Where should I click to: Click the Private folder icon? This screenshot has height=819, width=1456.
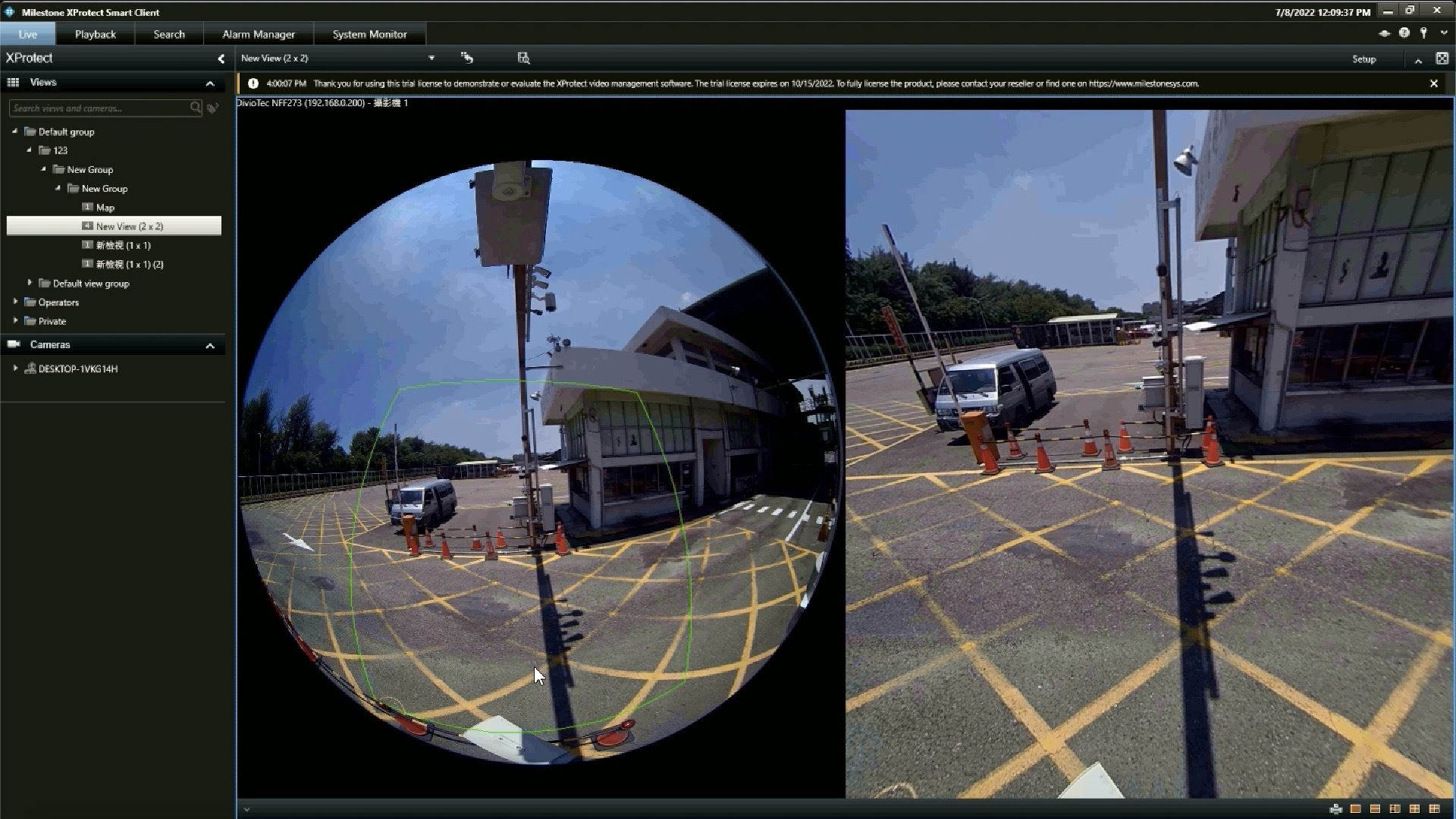30,321
